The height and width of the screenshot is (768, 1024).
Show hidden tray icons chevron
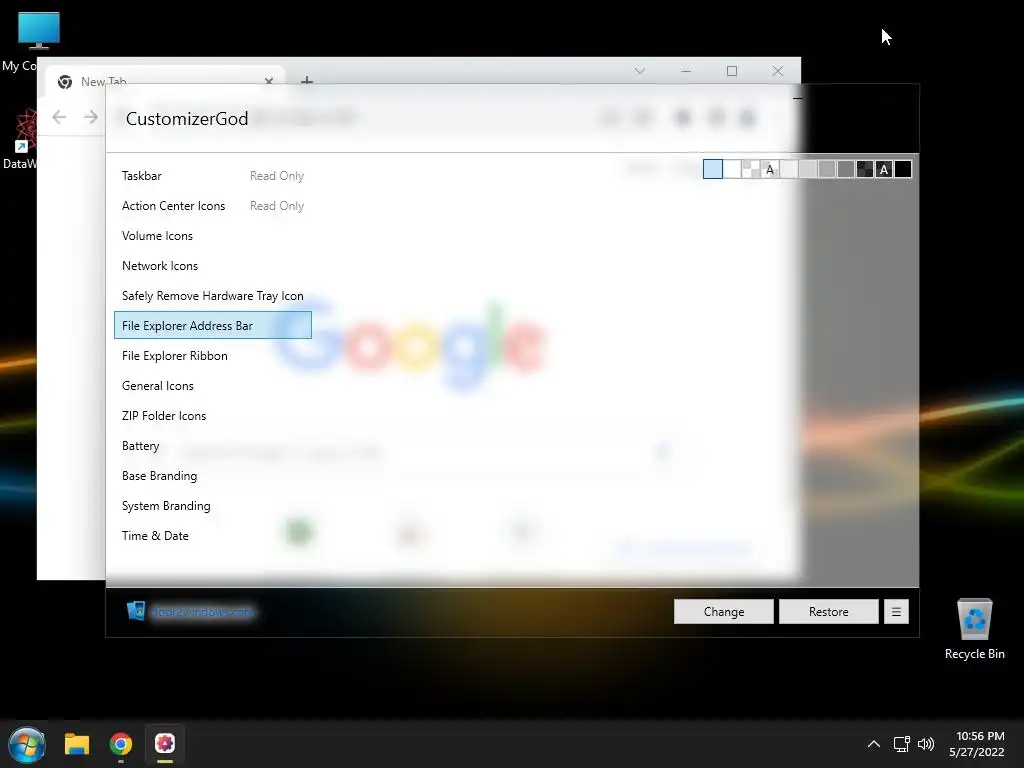click(x=874, y=744)
